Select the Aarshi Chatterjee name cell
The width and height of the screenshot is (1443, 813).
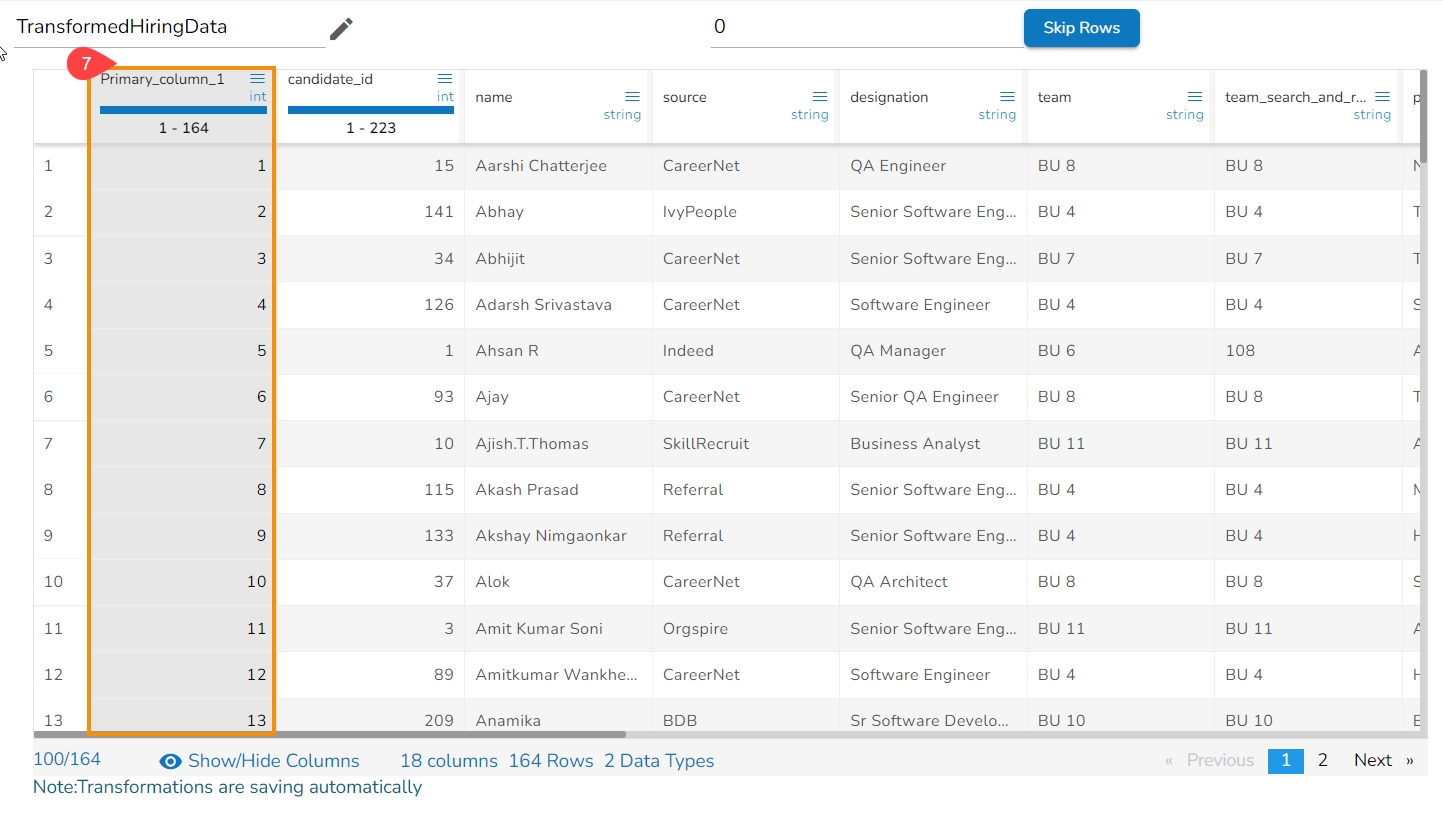point(541,166)
